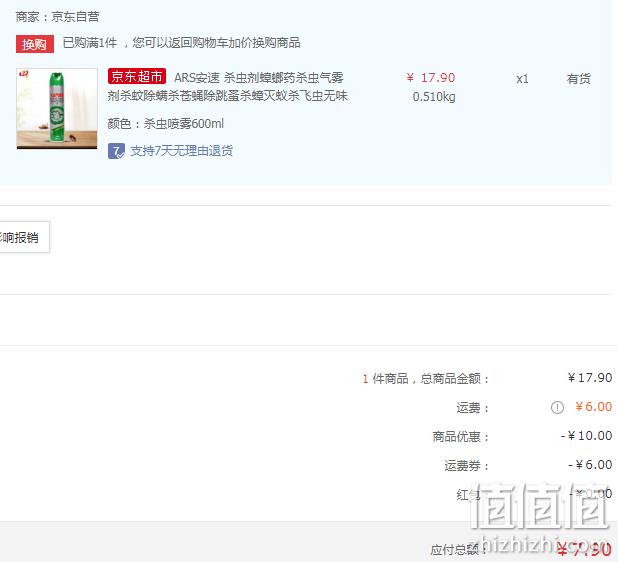Click the product discount -¥10.00

[x=586, y=436]
